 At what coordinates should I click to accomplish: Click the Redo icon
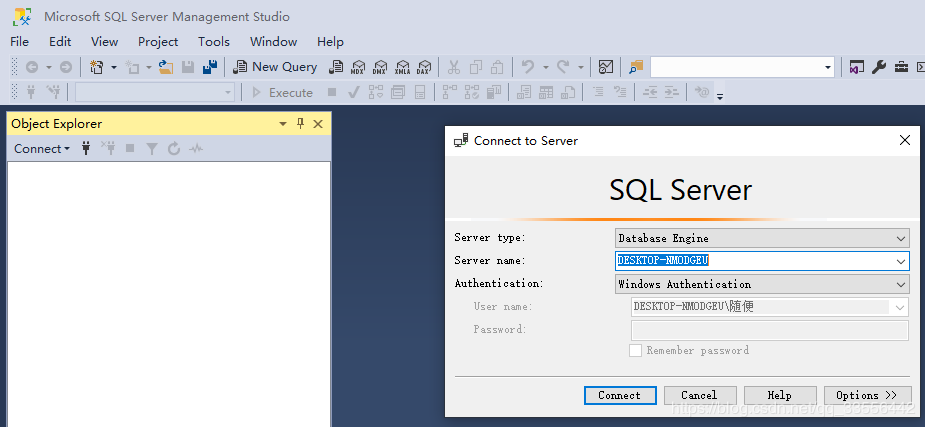pos(563,67)
